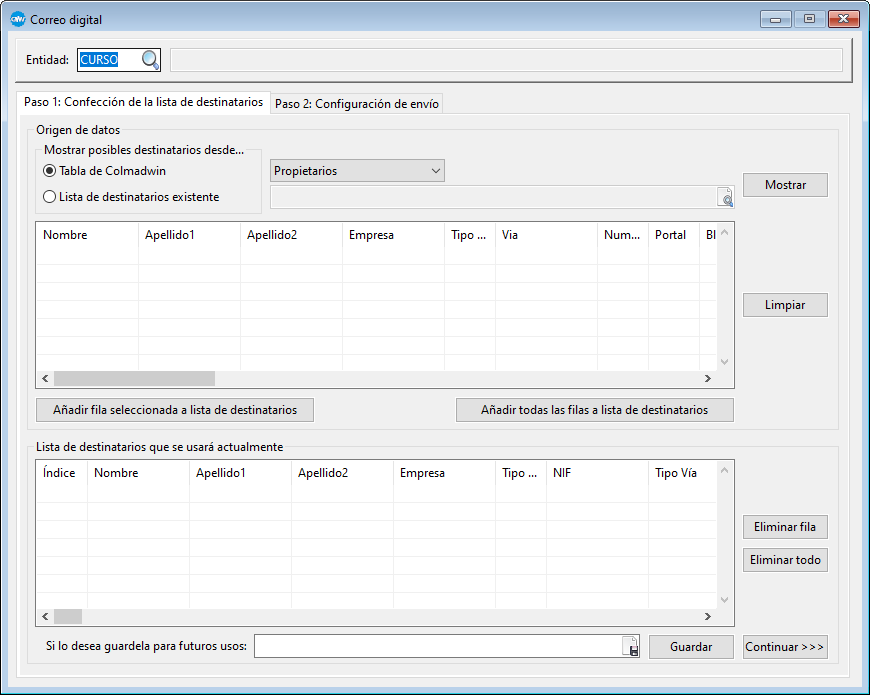The width and height of the screenshot is (870, 695).
Task: Click the 'guardela para futuros usos' text field
Action: tap(437, 647)
